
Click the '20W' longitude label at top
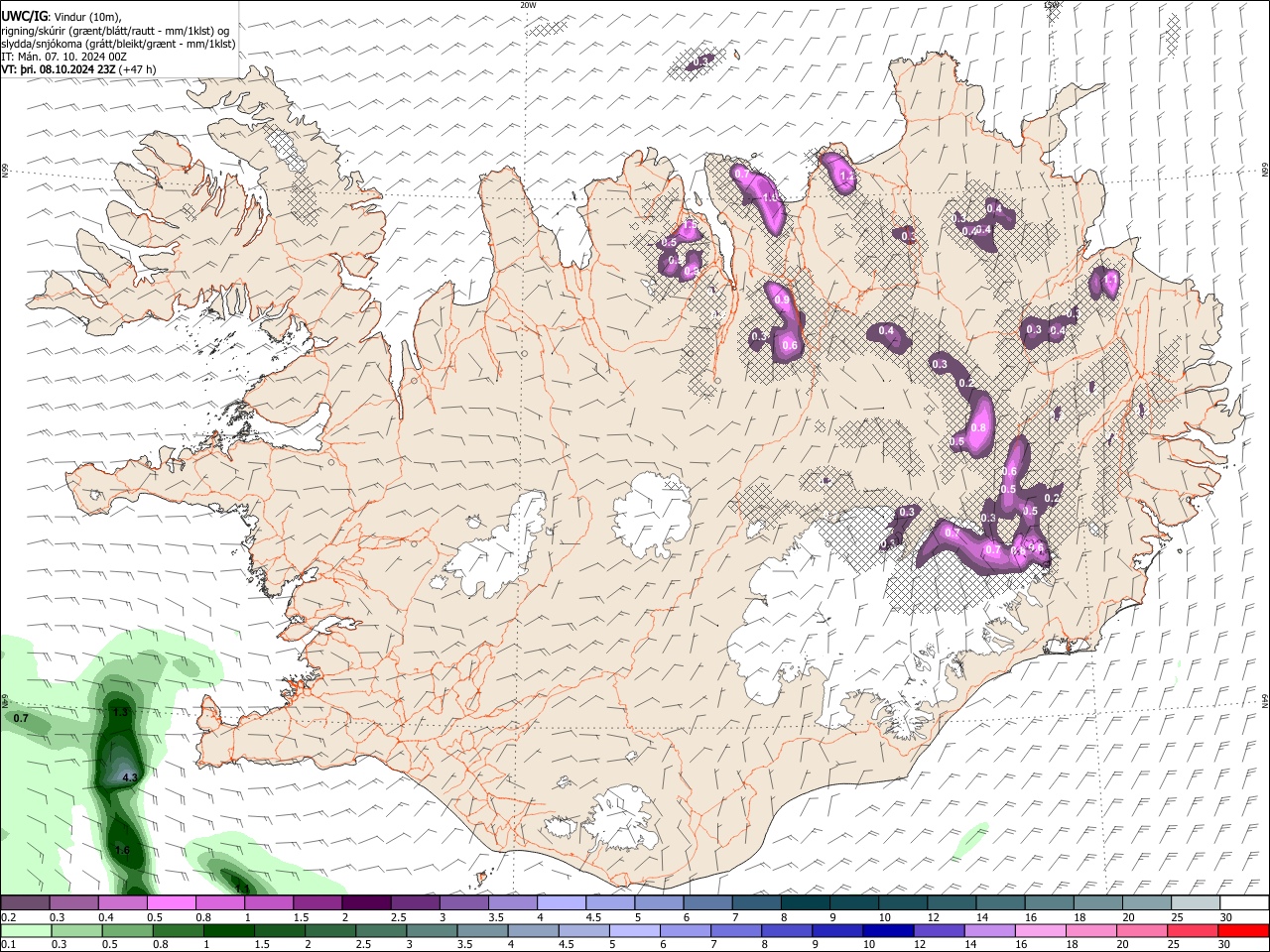[529, 5]
